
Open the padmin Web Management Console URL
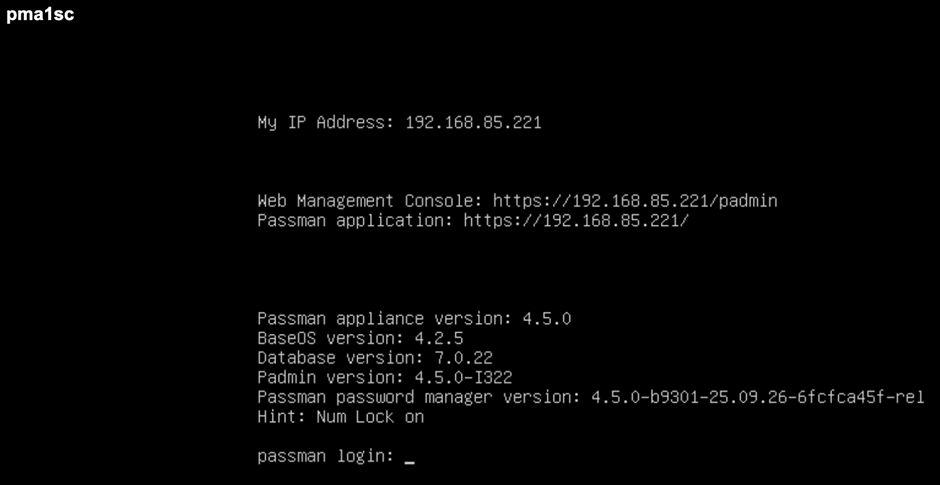(x=635, y=201)
